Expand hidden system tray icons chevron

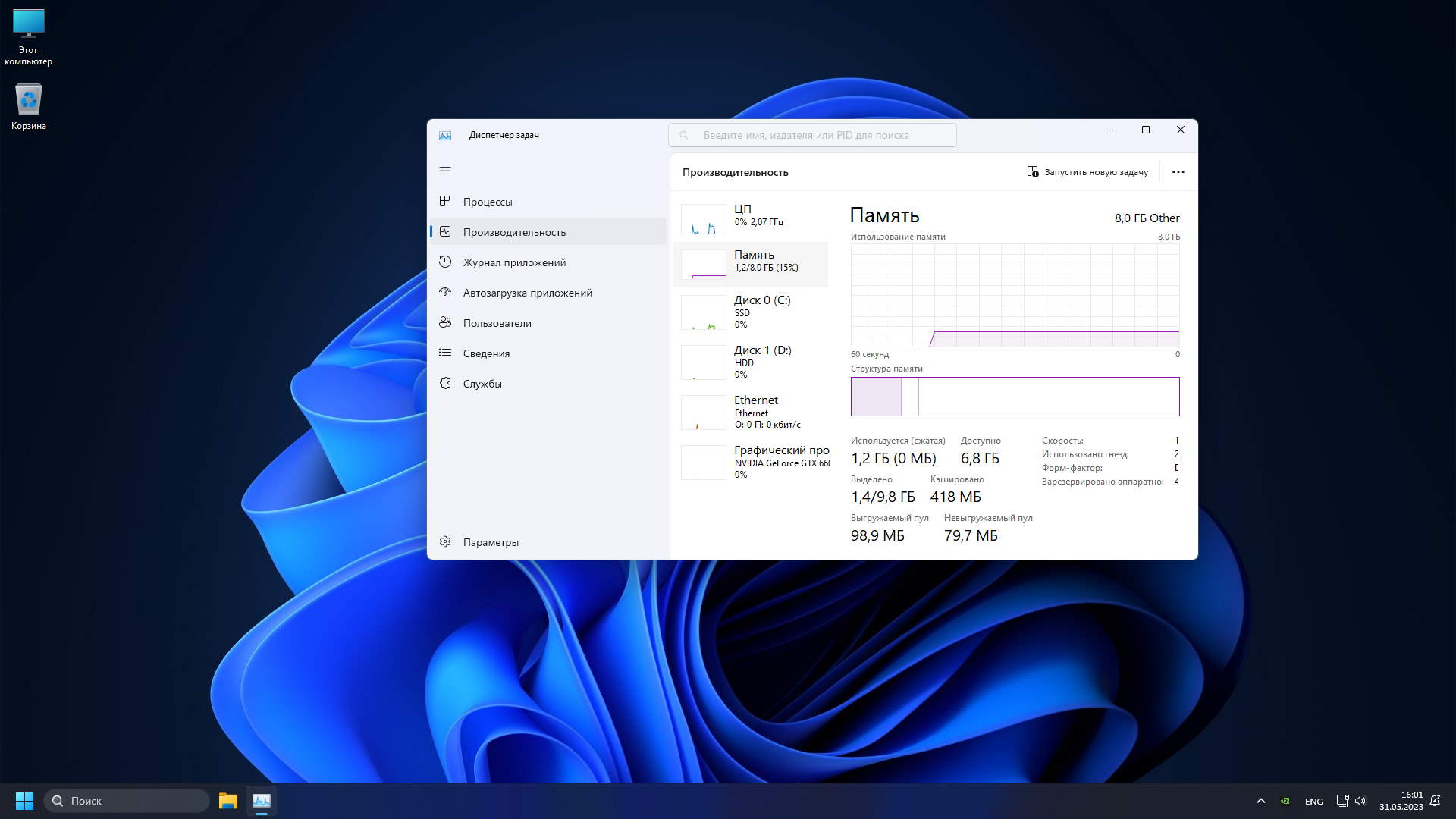1260,801
